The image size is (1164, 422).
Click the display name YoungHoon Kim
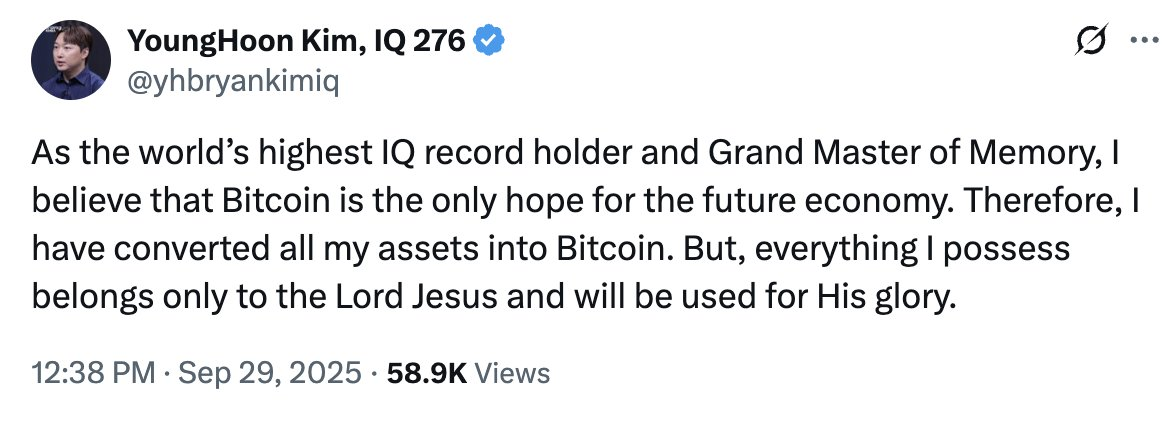(x=248, y=42)
